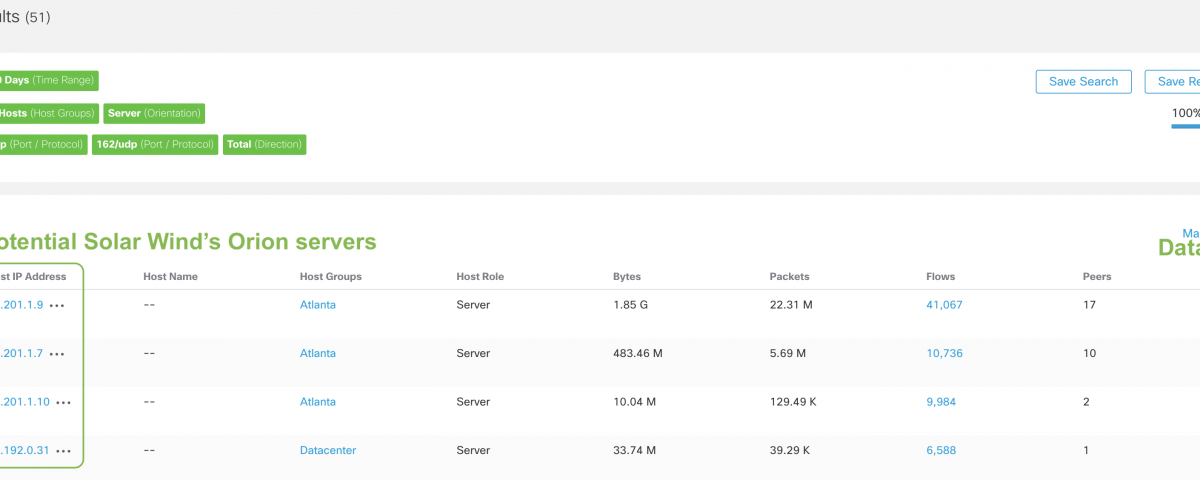Open the ellipsis menu beside IP ending 201.1.7
This screenshot has width=1200, height=480.
coord(58,354)
